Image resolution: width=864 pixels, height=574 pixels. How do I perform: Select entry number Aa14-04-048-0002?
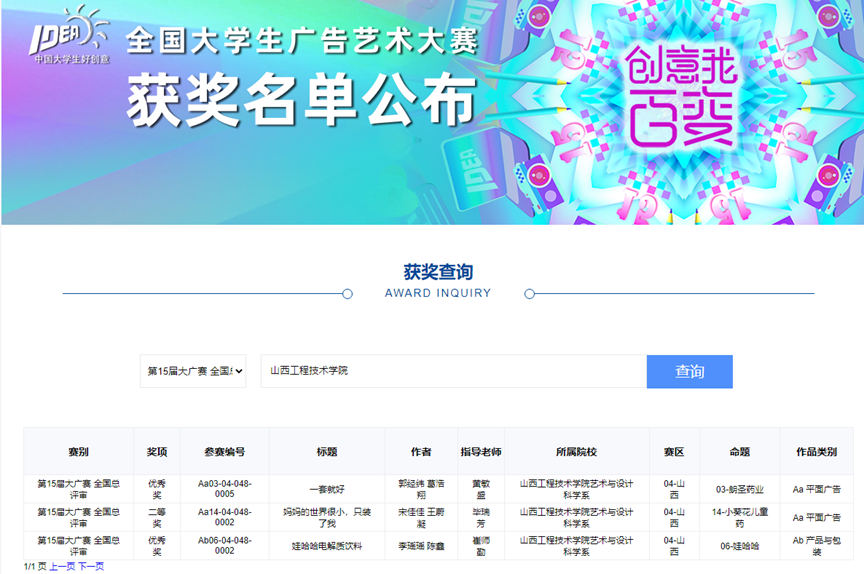(x=224, y=517)
